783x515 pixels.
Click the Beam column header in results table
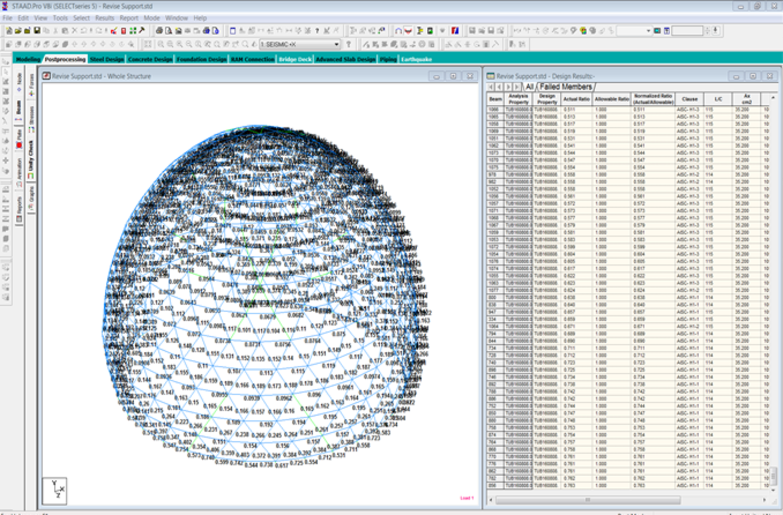pos(494,99)
